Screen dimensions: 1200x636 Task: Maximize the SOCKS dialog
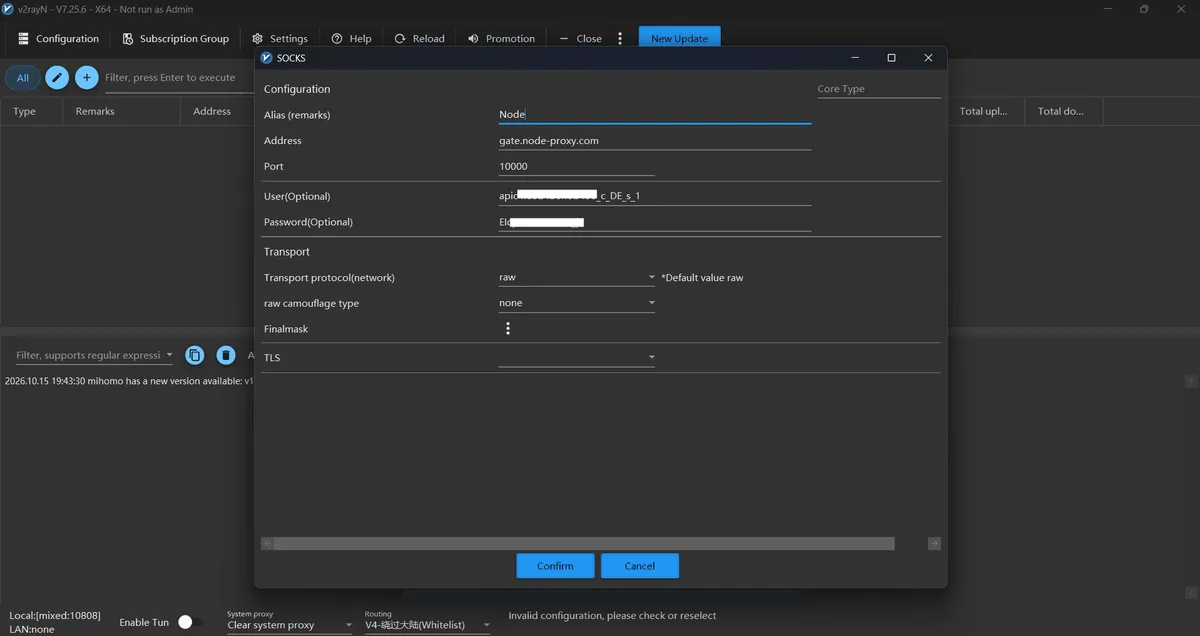891,58
